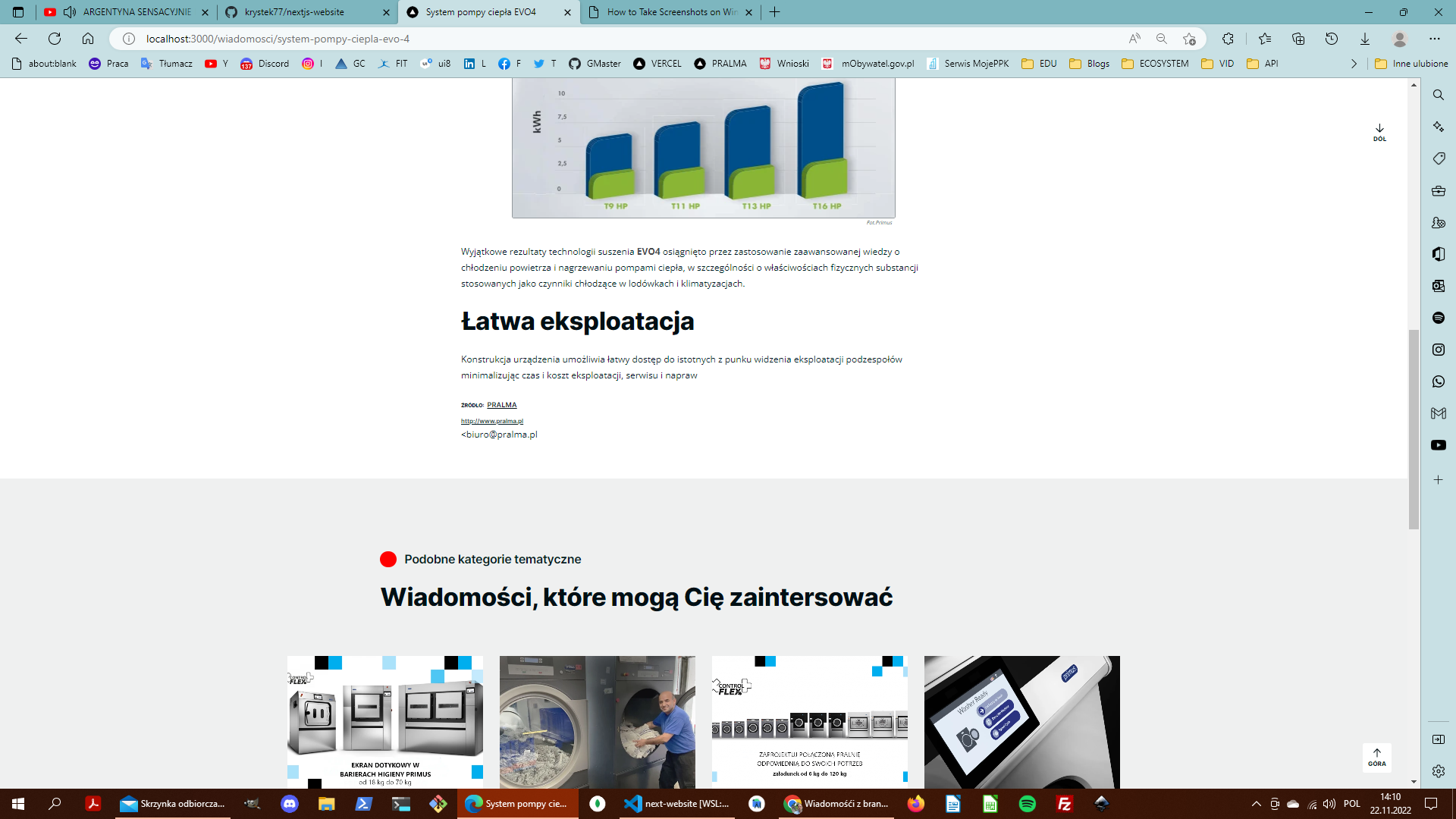Add page to favorites star icon
The width and height of the screenshot is (1456, 819).
(x=1189, y=39)
